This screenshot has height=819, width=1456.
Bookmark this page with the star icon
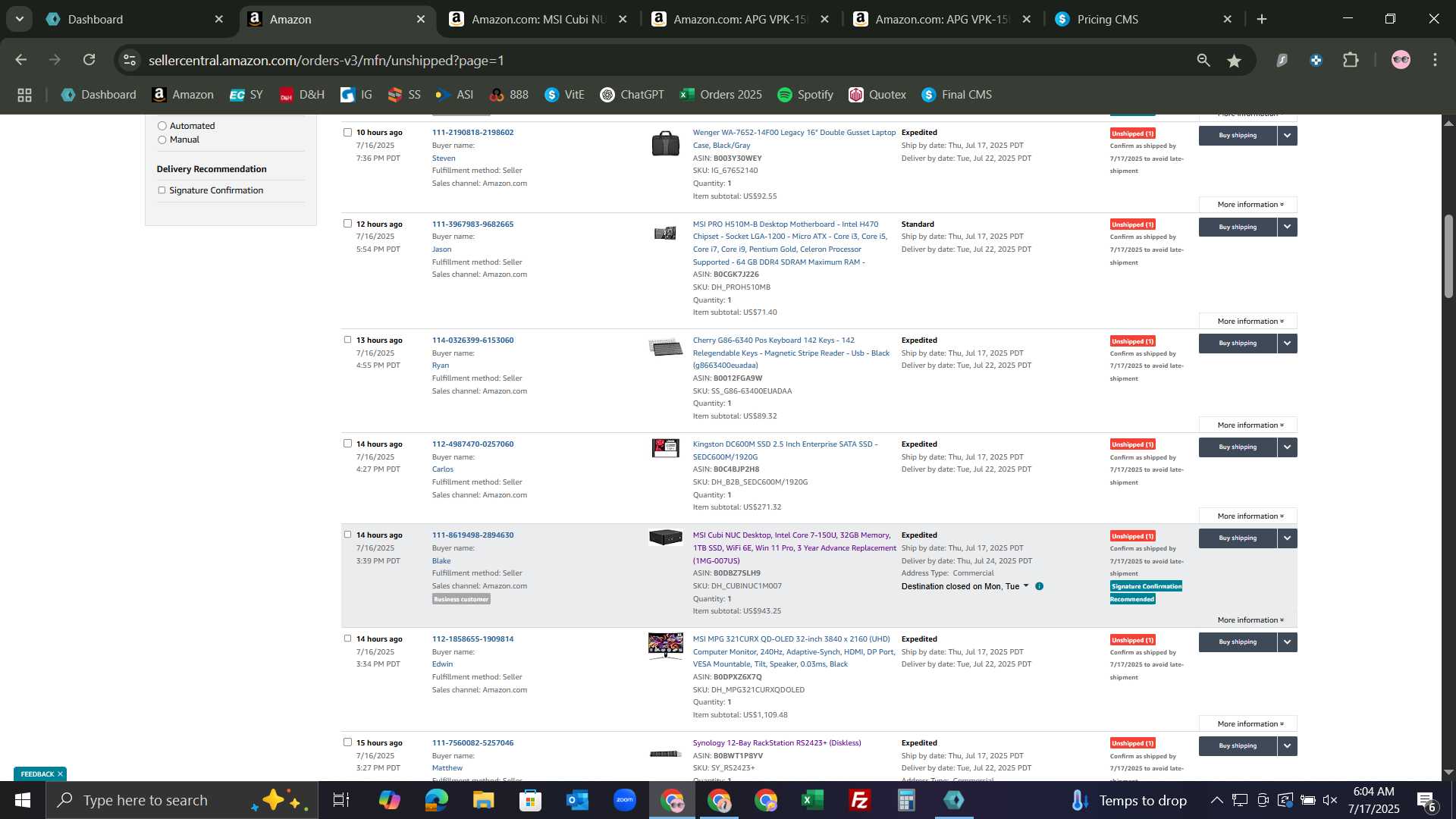coord(1234,61)
